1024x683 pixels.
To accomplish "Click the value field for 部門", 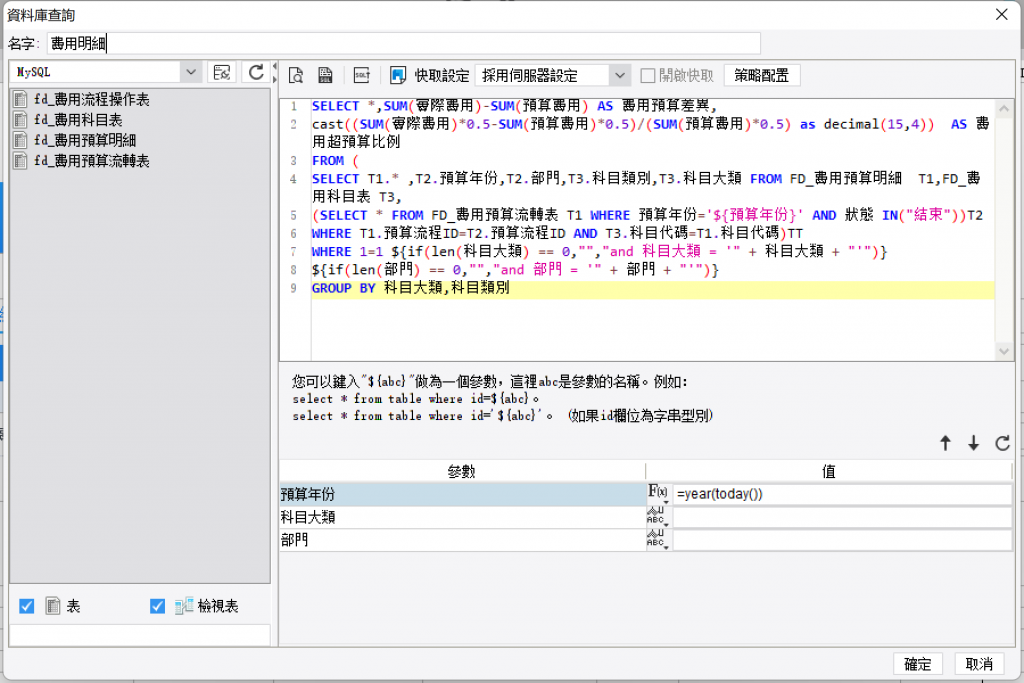I will [x=842, y=540].
